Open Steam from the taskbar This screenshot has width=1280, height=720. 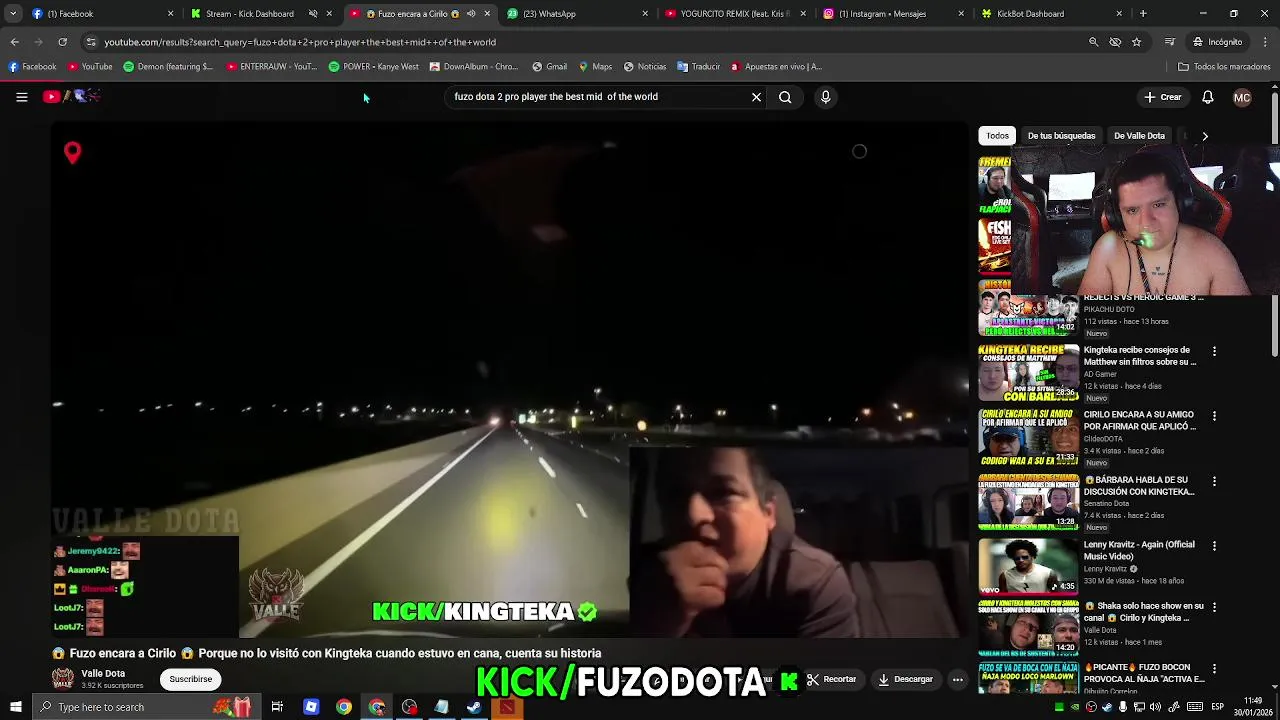click(474, 707)
